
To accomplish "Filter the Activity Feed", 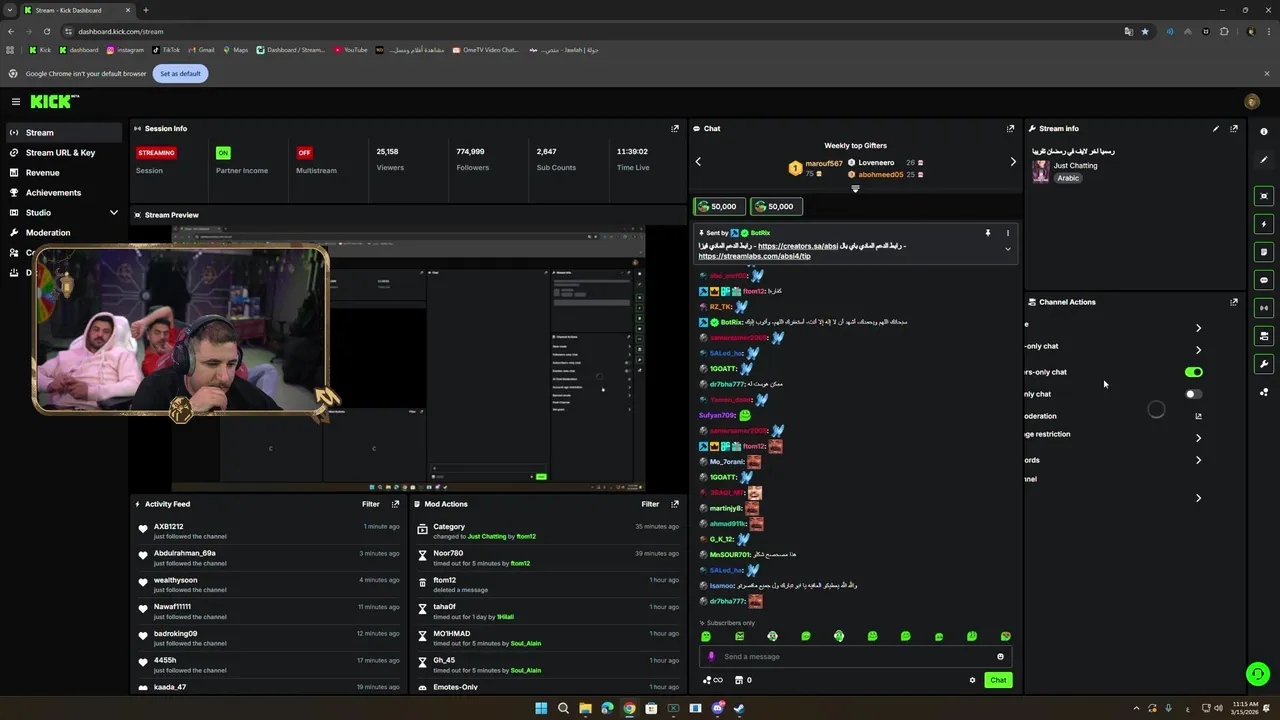I will [371, 504].
